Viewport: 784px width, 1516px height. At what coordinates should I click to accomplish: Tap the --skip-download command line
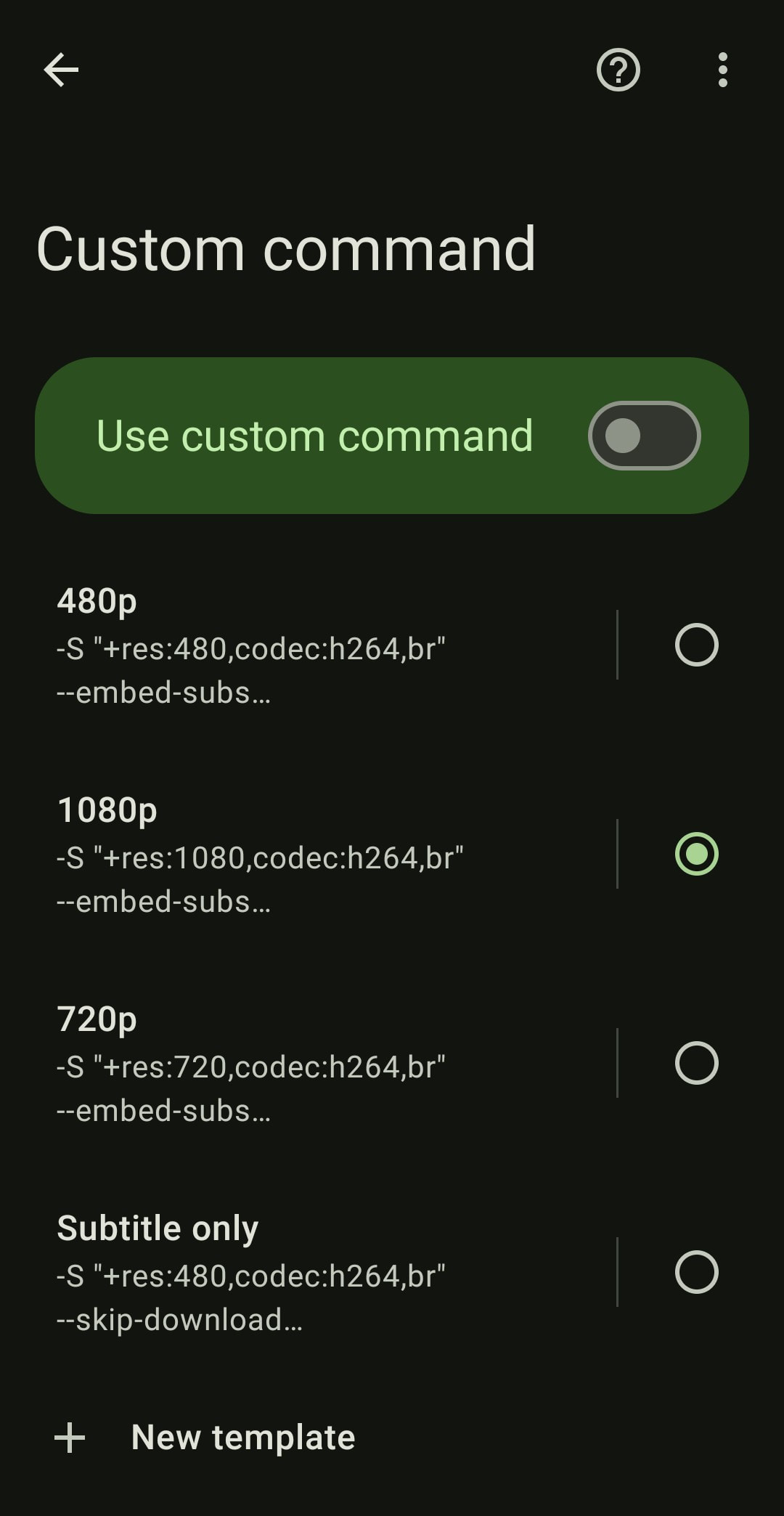(179, 1320)
